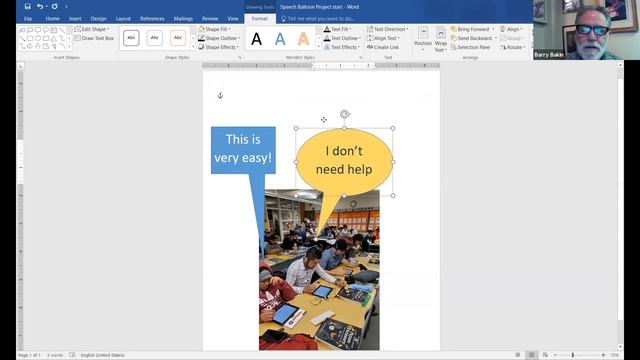Open the Text Effects dropdown
The image size is (640, 360).
click(x=342, y=47)
